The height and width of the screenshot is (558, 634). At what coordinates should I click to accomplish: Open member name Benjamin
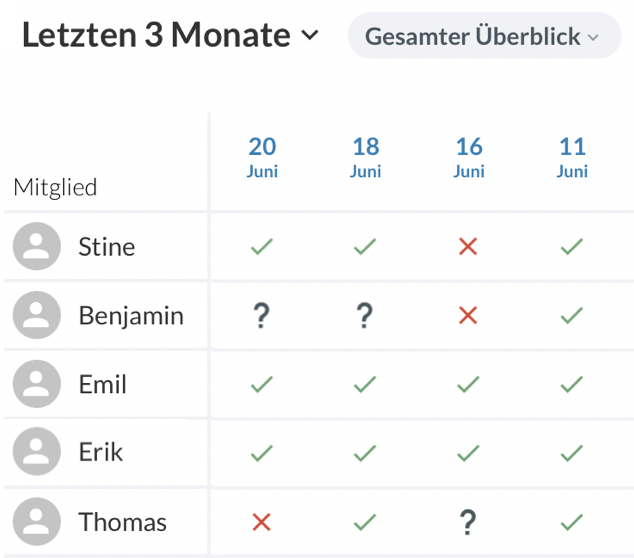click(x=131, y=316)
